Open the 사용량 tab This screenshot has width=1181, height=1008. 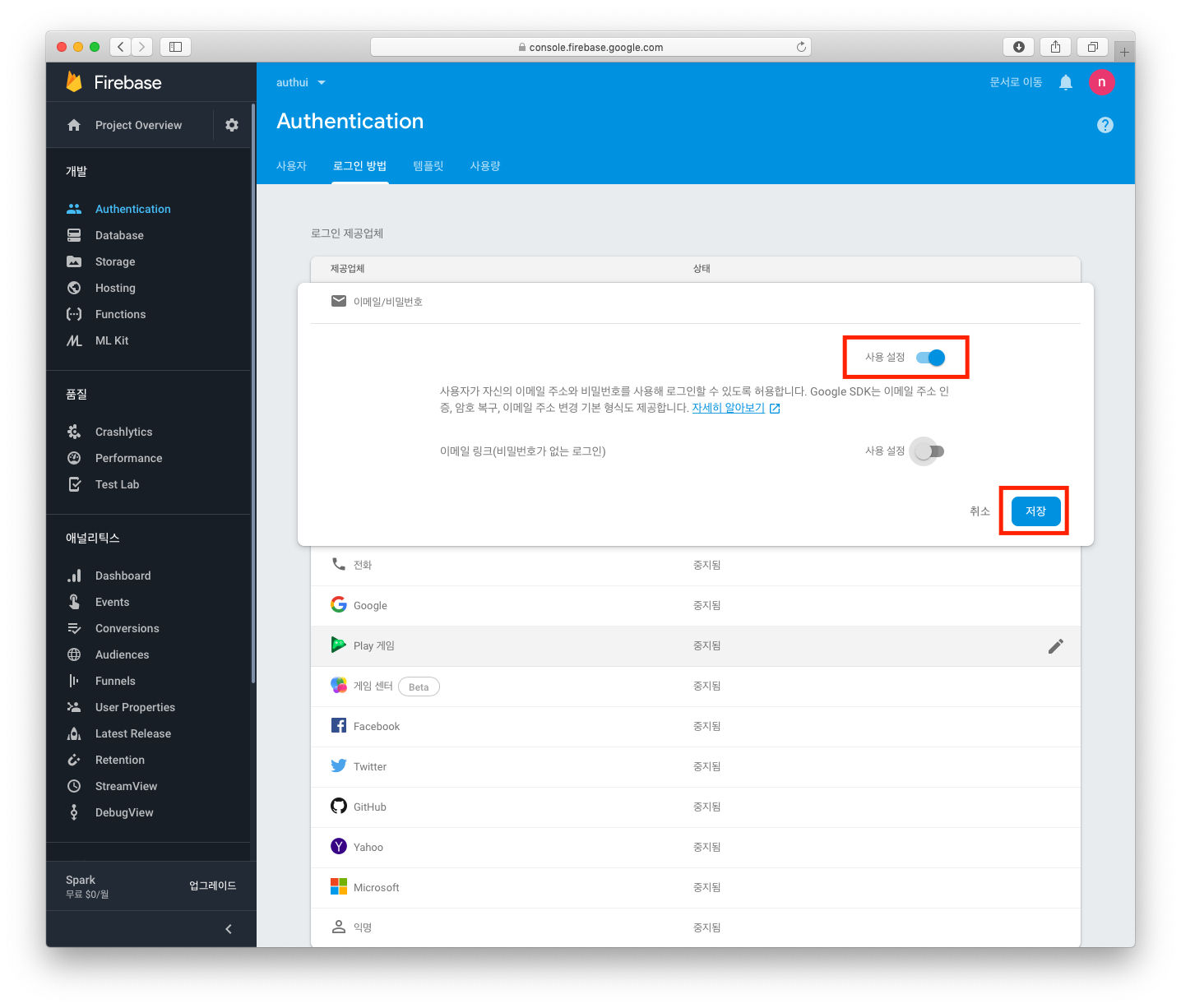(x=485, y=166)
